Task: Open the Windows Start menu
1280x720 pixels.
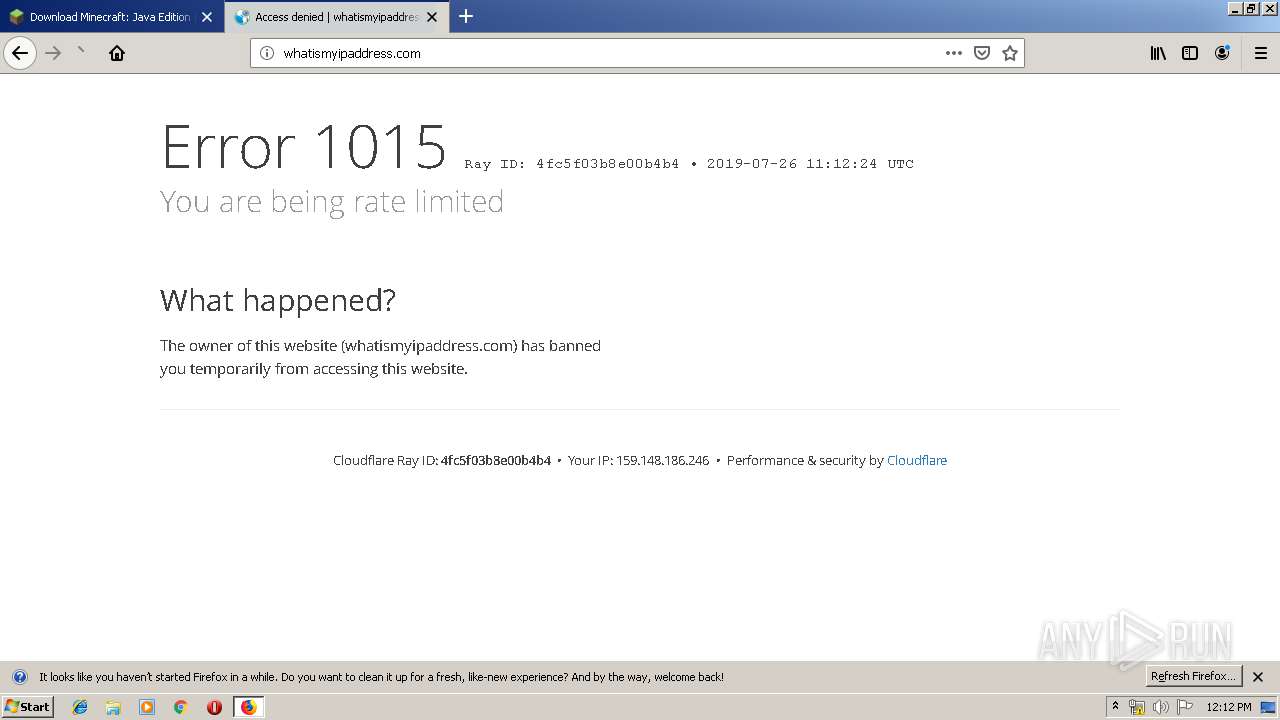Action: tap(27, 707)
